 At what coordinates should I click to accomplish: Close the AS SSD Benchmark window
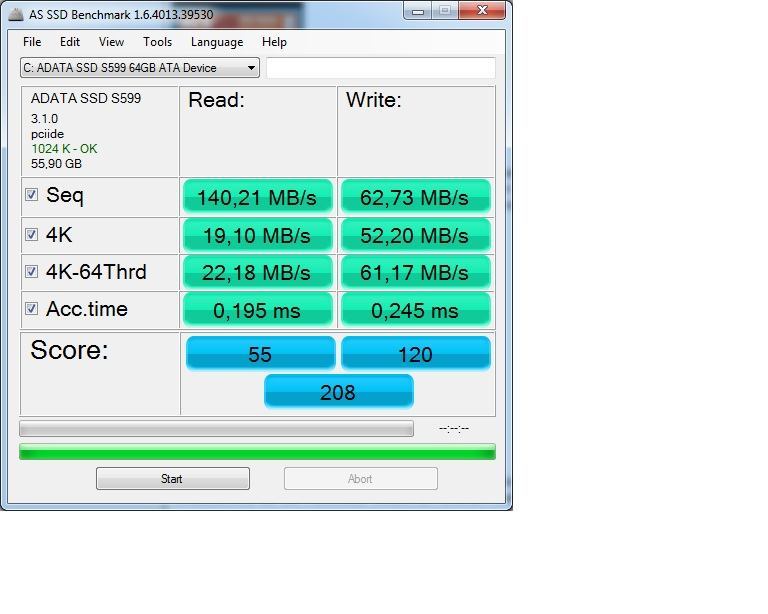(x=482, y=11)
